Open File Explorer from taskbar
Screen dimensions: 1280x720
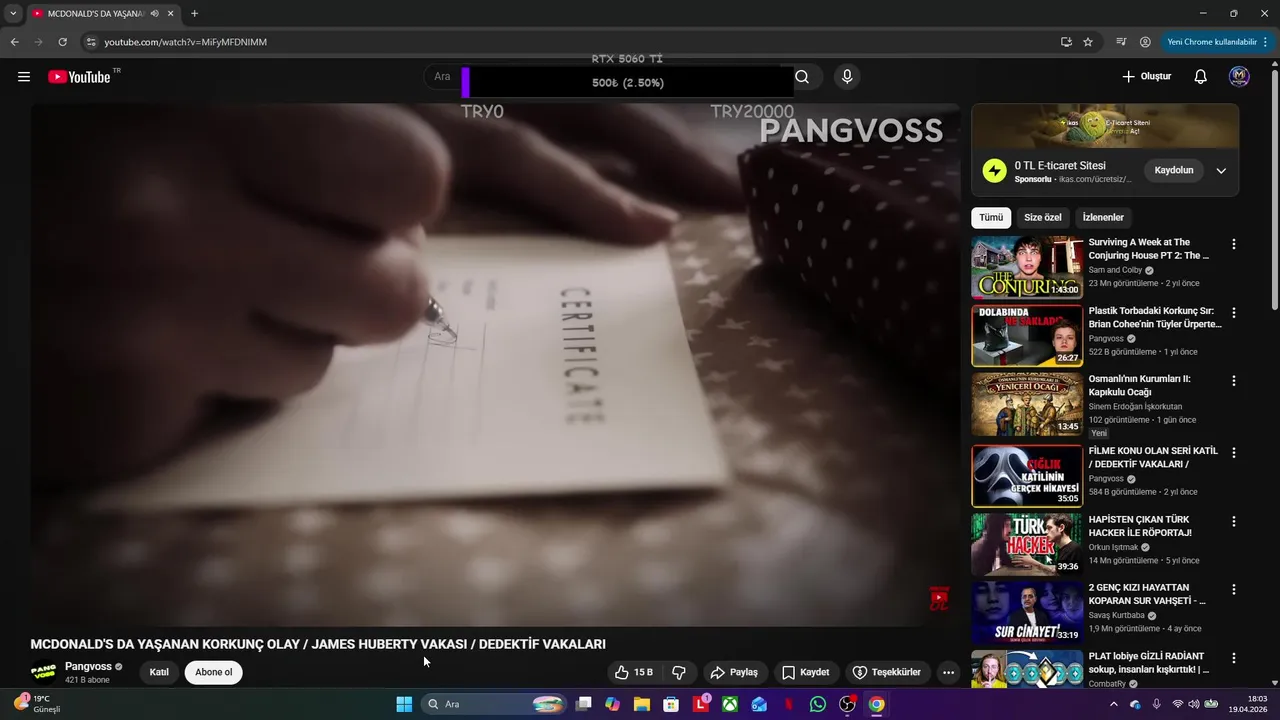pyautogui.click(x=642, y=704)
